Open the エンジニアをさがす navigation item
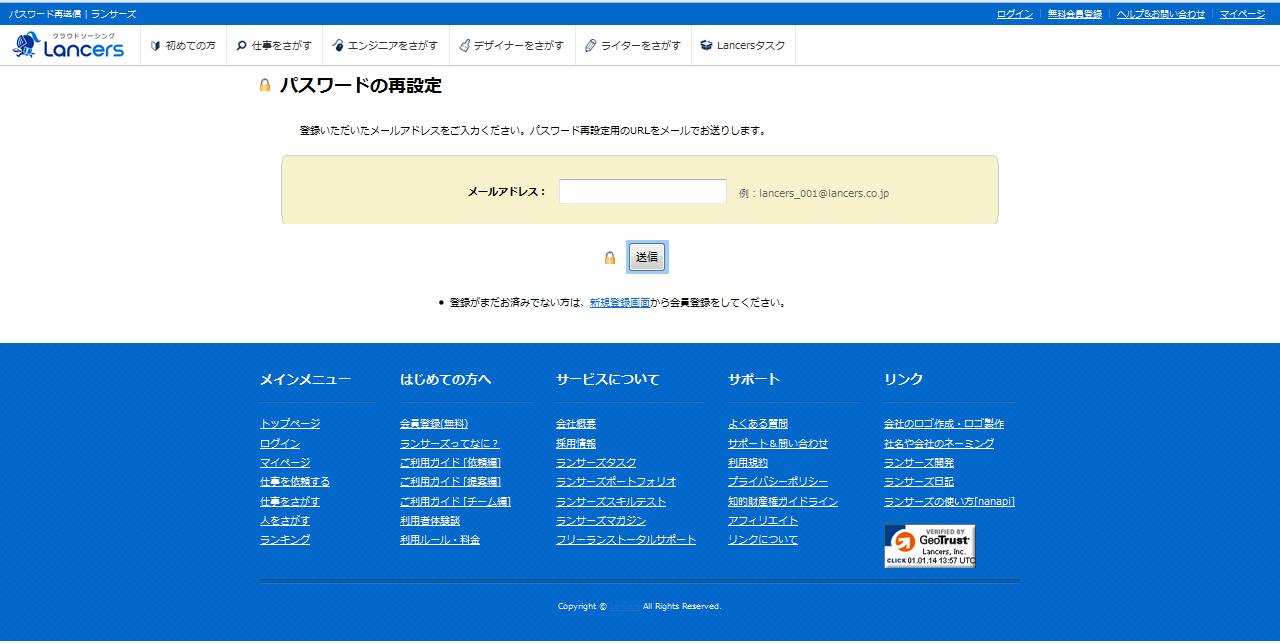The width and height of the screenshot is (1280, 643). tap(385, 45)
